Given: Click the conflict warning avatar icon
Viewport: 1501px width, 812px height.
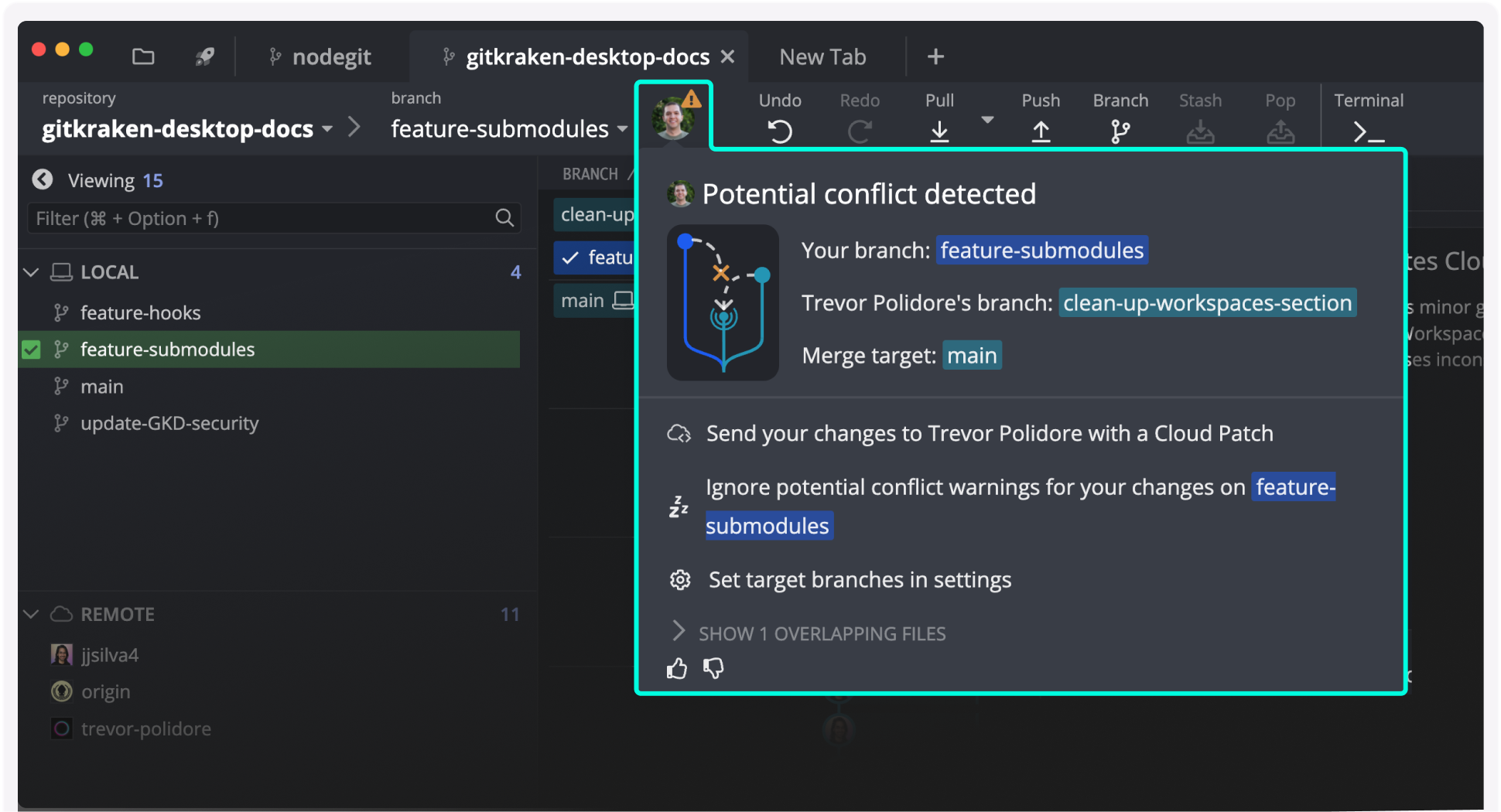Looking at the screenshot, I should [675, 116].
